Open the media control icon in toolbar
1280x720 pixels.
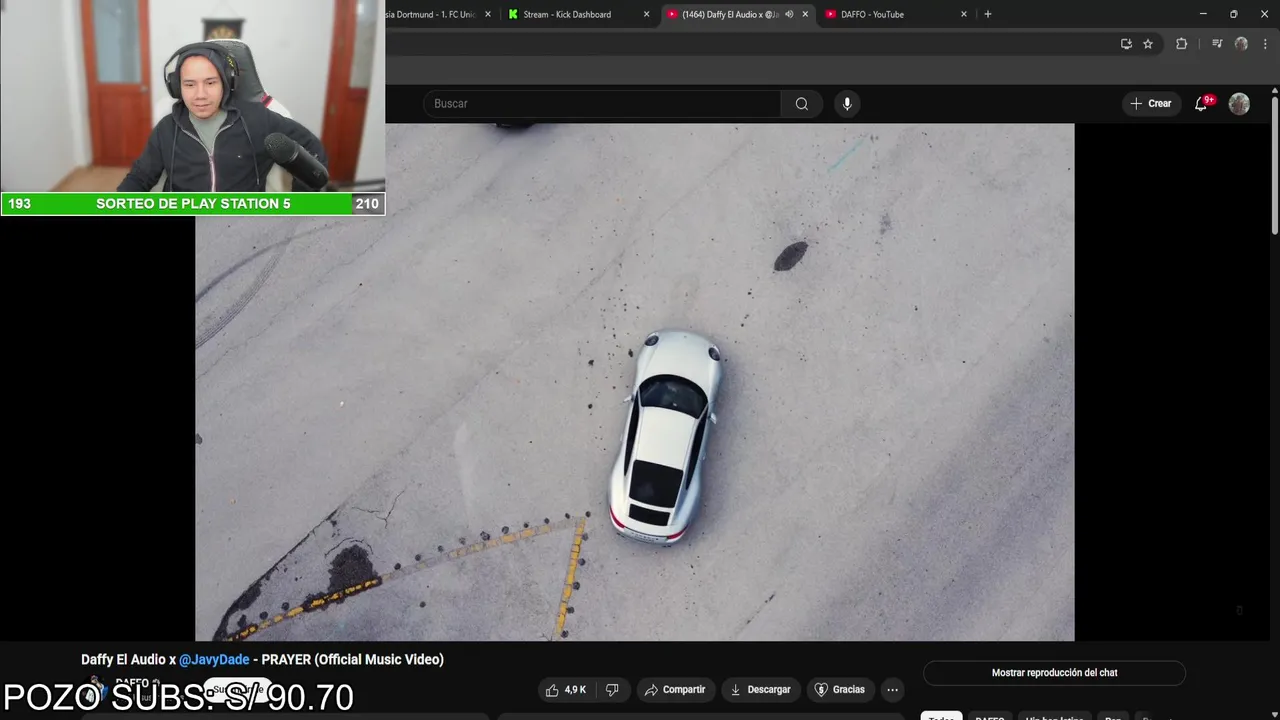[1217, 44]
